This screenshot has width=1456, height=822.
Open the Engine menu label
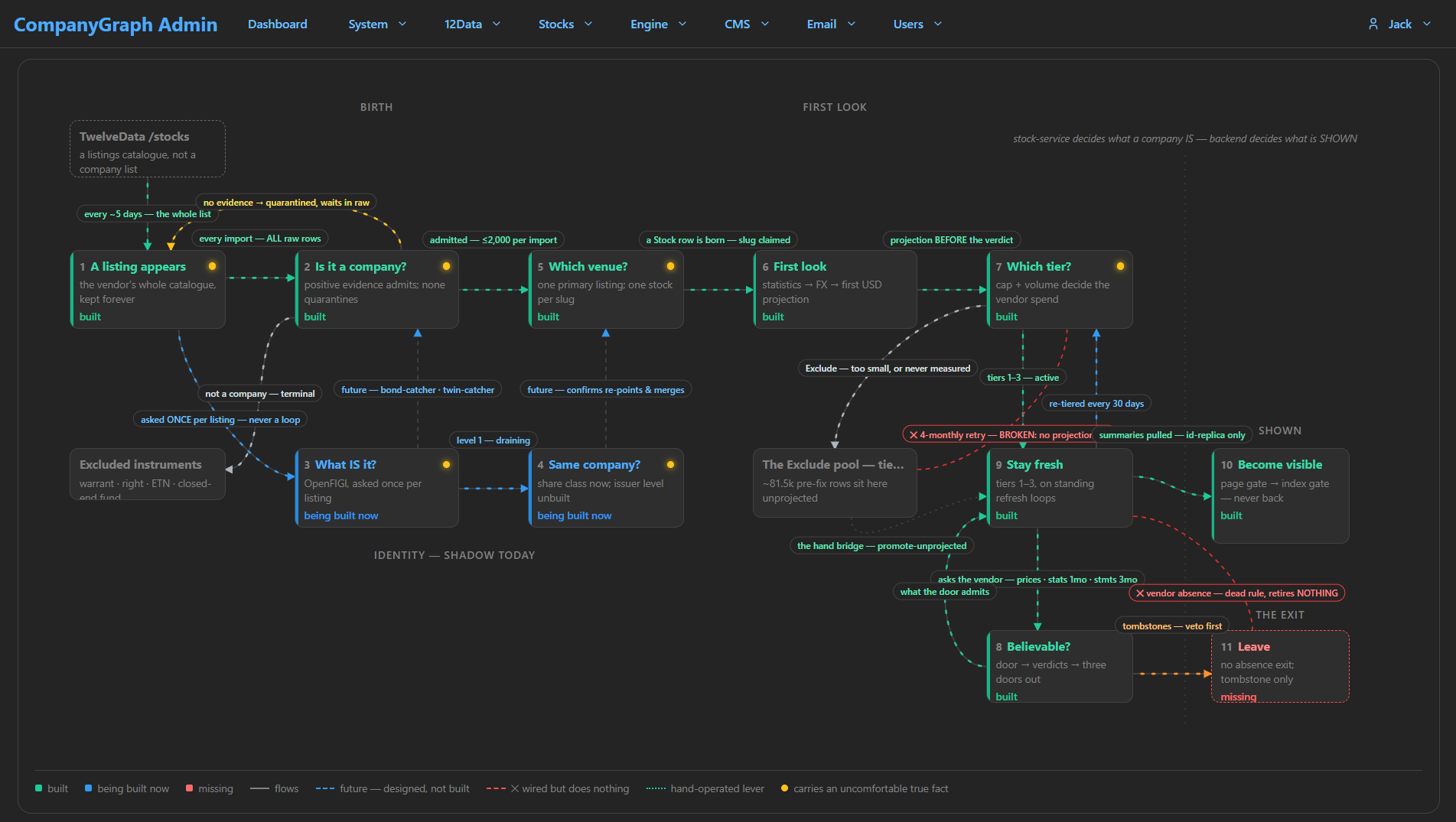coord(649,24)
